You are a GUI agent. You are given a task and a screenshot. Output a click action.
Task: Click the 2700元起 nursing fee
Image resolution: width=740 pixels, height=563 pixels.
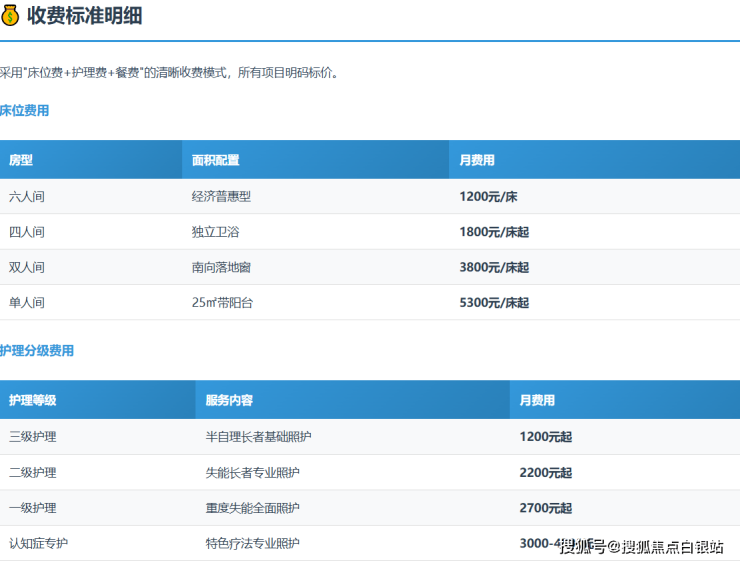point(546,509)
